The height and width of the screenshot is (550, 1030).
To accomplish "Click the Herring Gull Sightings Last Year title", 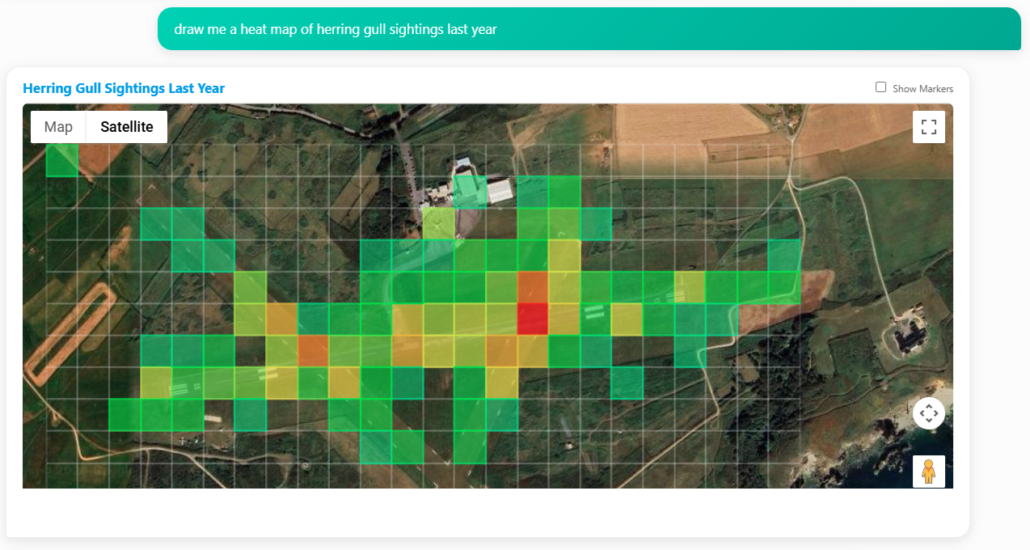I will point(124,88).
